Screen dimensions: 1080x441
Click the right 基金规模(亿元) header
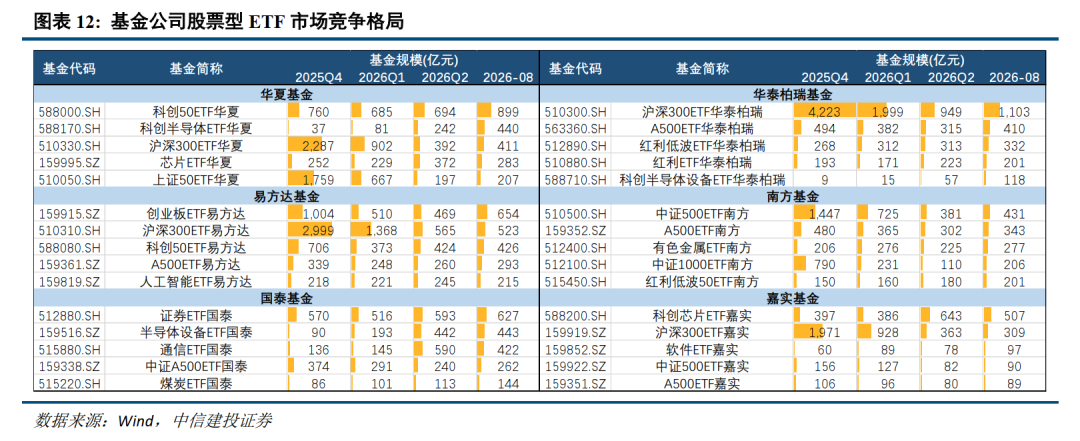point(920,60)
